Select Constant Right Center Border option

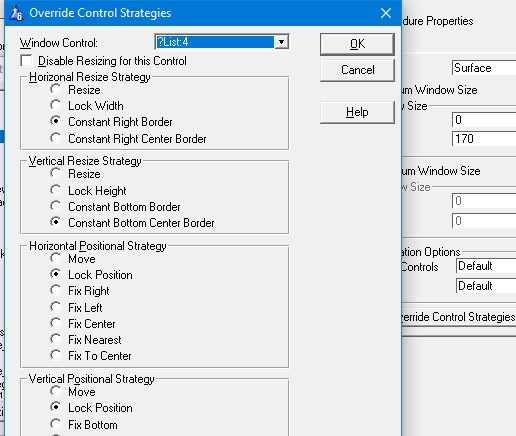(x=56, y=138)
